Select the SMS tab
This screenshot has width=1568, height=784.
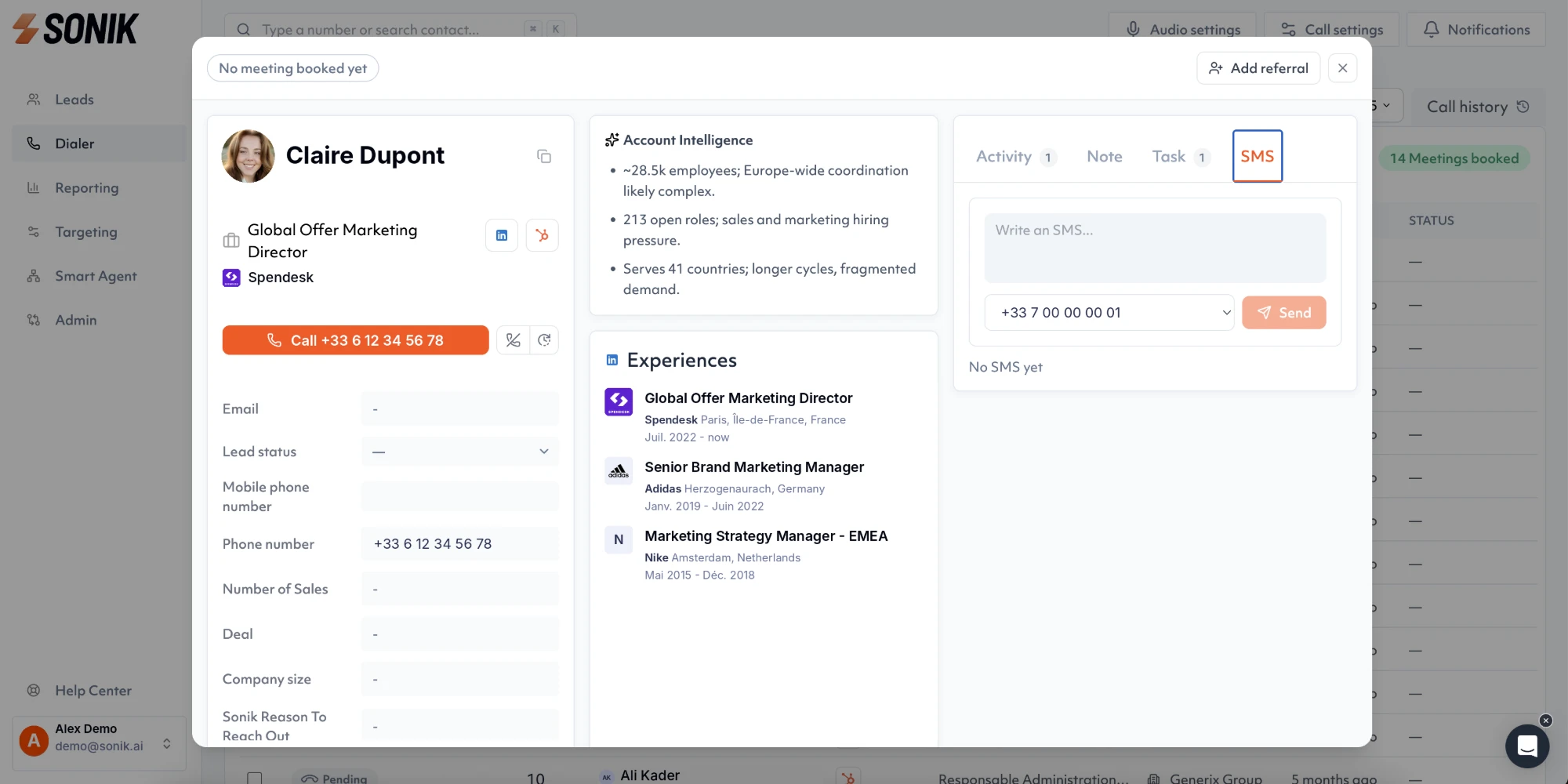pos(1258,156)
